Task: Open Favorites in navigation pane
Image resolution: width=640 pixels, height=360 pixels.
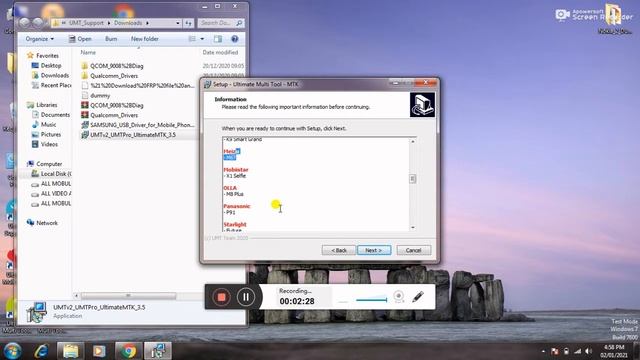Action: (x=47, y=56)
